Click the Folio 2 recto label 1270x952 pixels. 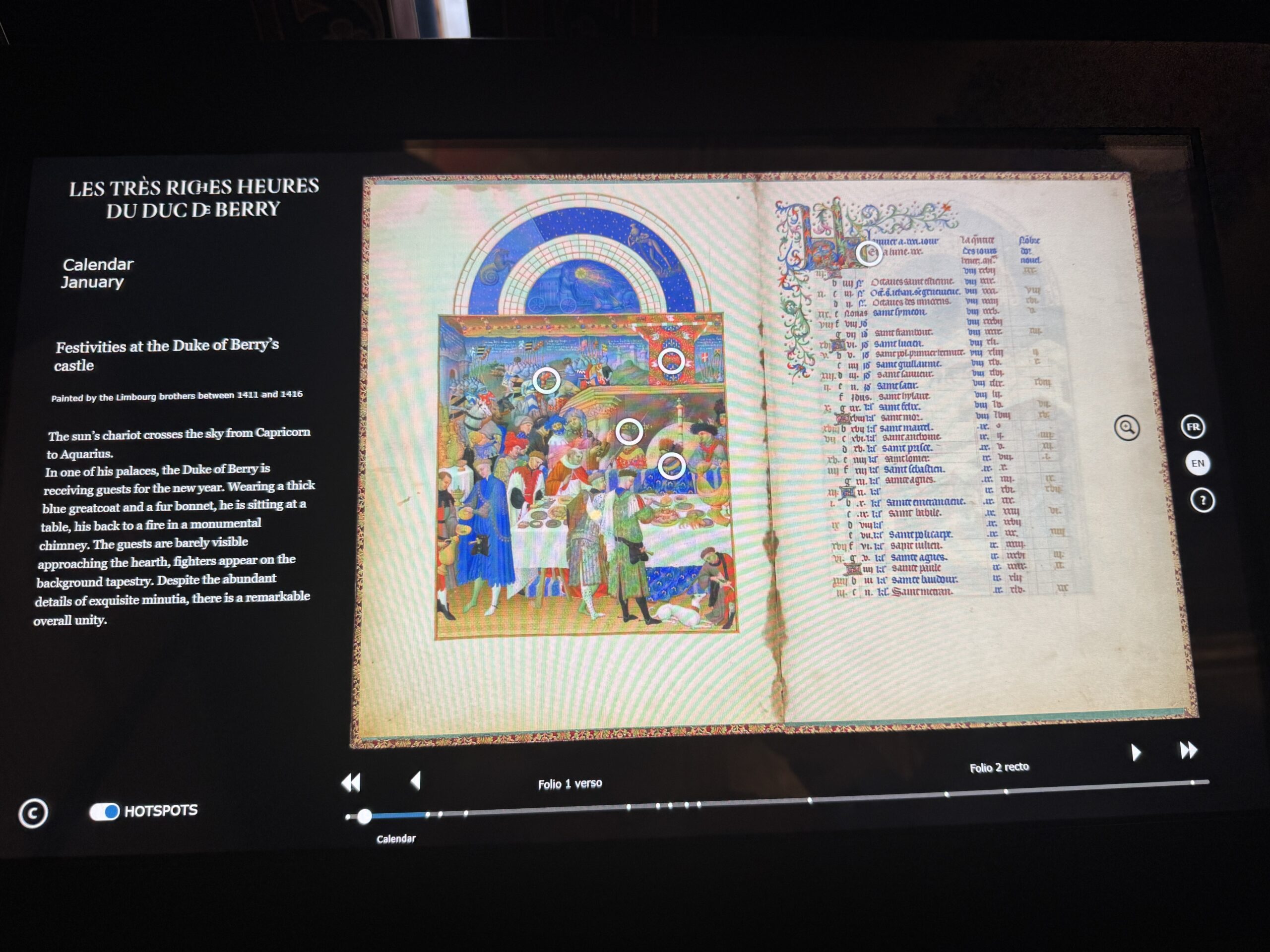(999, 768)
